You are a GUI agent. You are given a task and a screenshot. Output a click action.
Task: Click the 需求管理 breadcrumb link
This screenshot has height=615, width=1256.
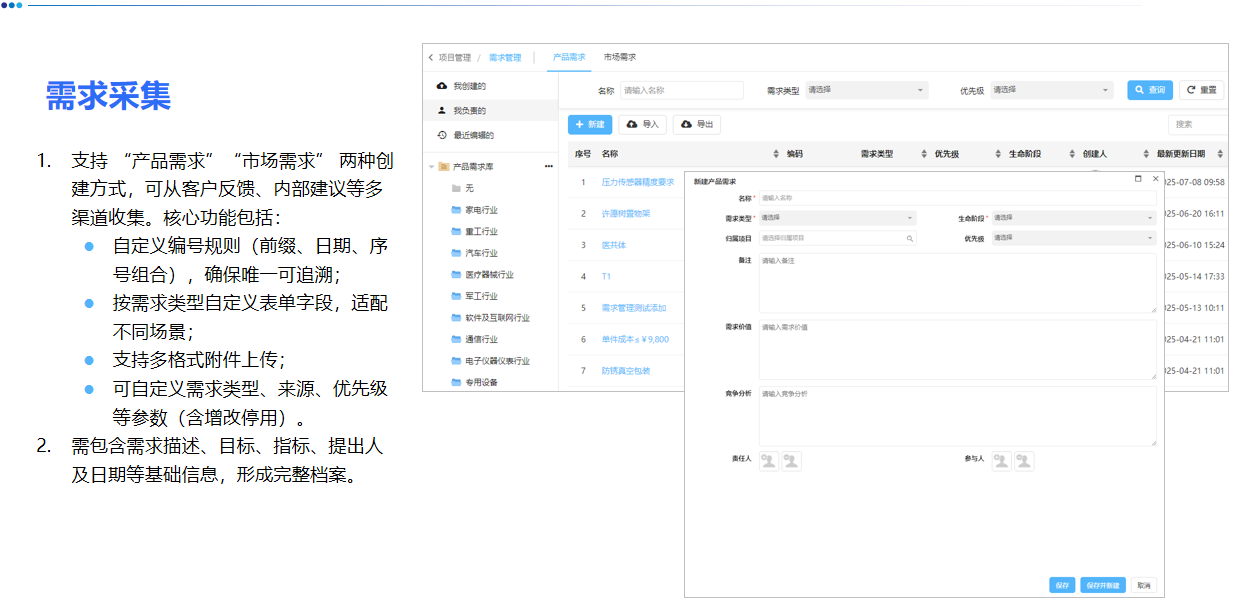pyautogui.click(x=505, y=57)
